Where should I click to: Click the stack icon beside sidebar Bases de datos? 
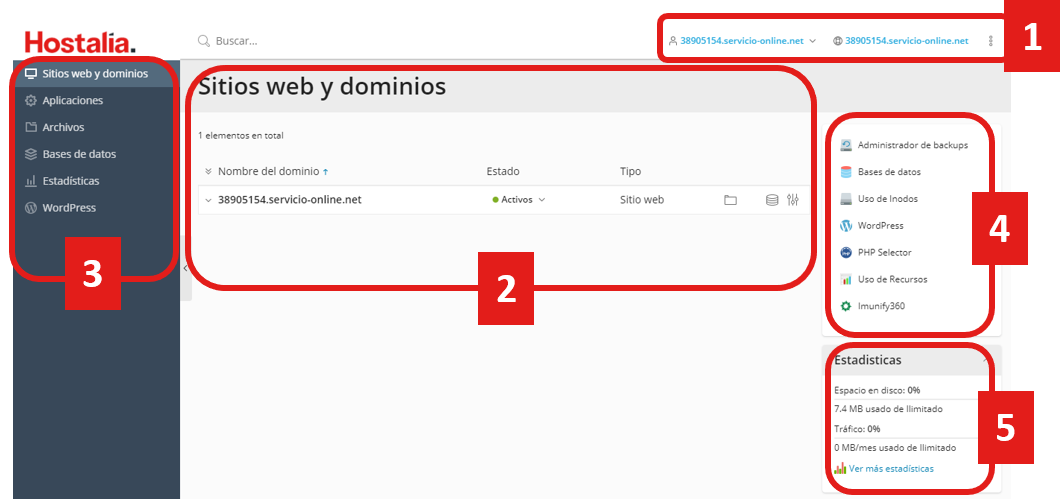[x=30, y=154]
